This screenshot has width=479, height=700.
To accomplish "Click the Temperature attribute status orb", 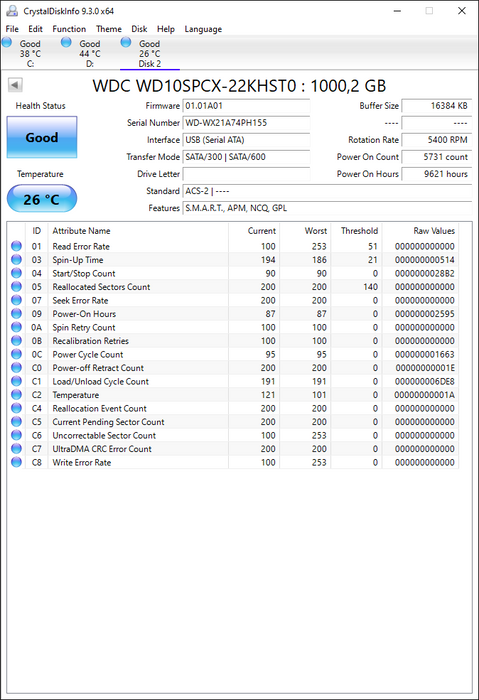I will pos(17,395).
